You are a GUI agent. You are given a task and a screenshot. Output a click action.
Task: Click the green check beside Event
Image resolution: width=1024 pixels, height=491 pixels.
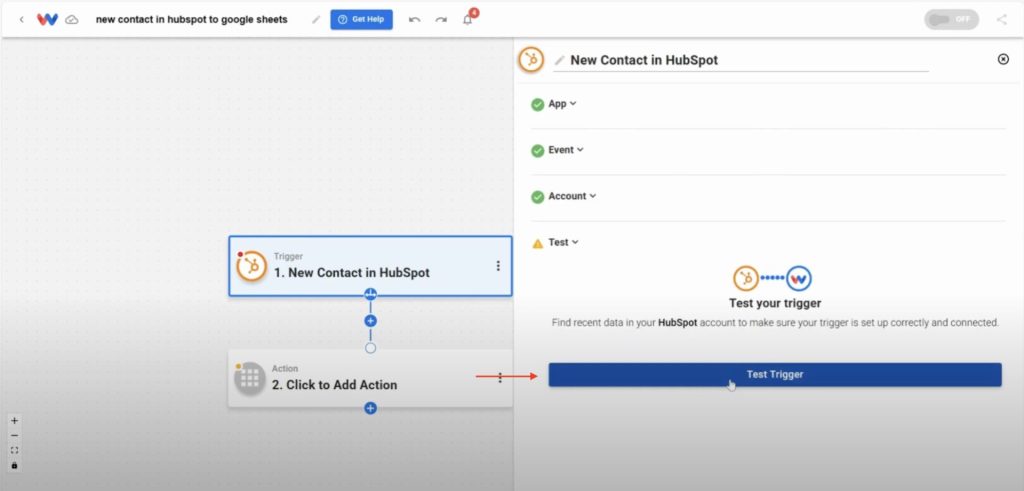[537, 151]
